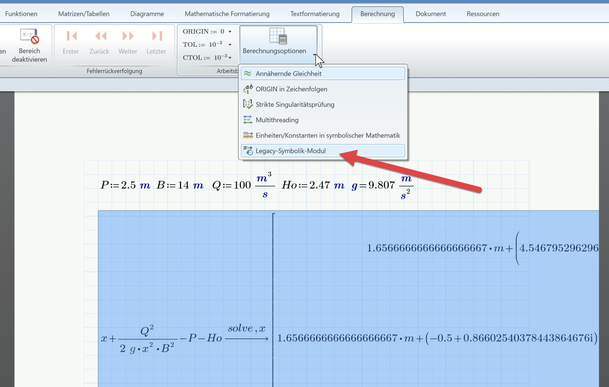The image size is (609, 387).
Task: Jump to first error with Erster
Action: coord(71,42)
